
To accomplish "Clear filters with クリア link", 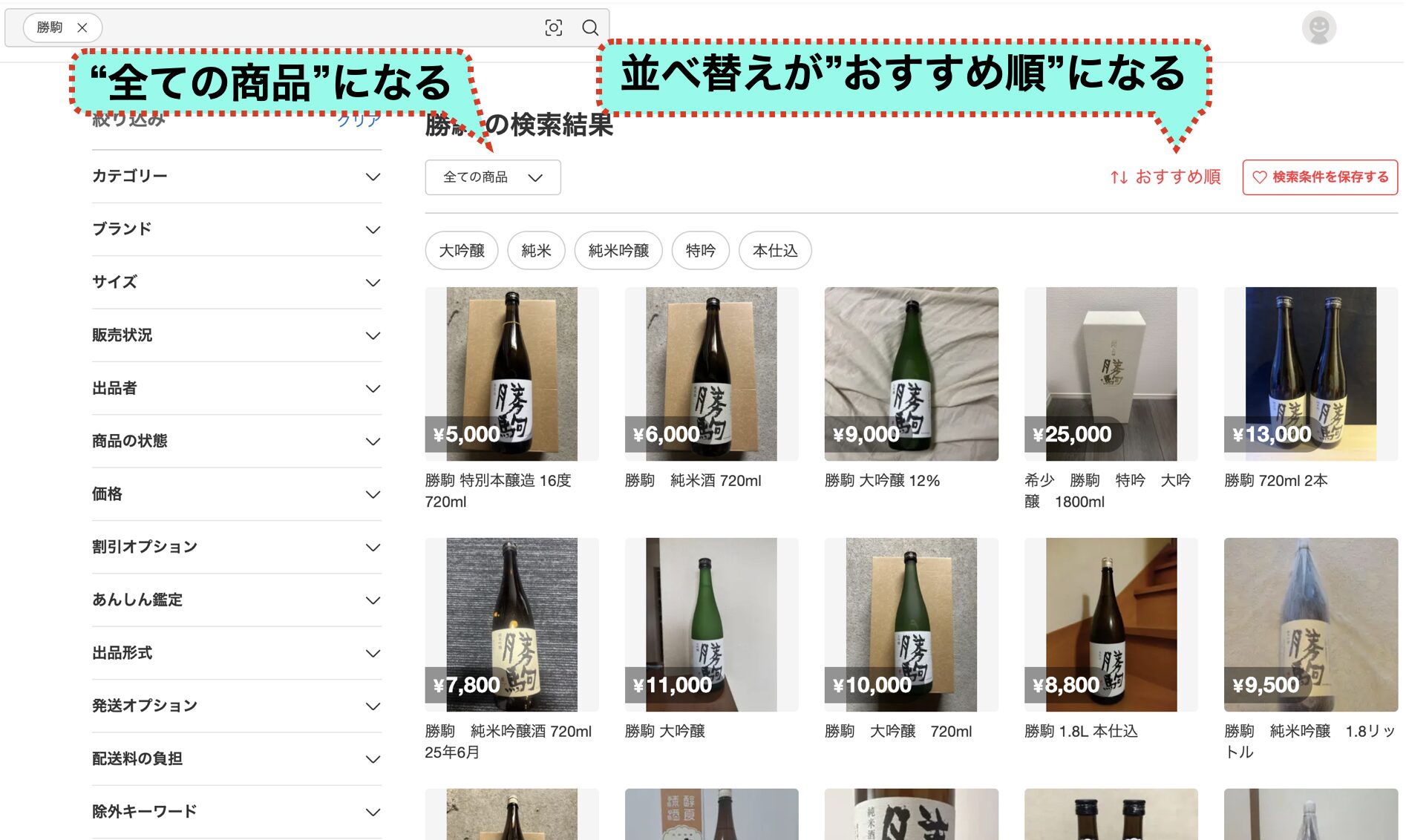I will pyautogui.click(x=359, y=120).
